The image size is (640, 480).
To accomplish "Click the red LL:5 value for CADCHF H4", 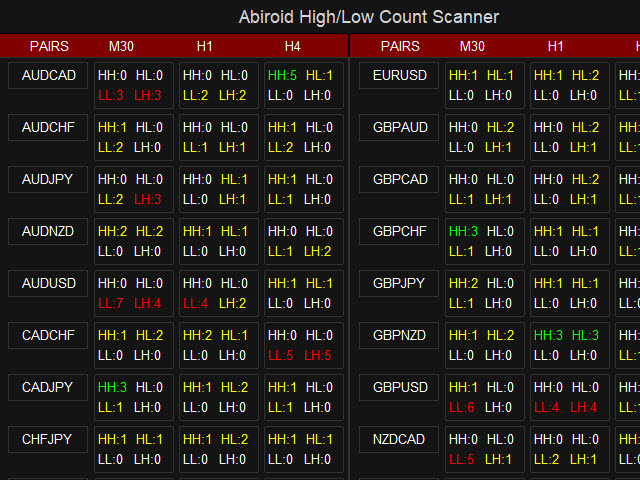I will coord(280,356).
